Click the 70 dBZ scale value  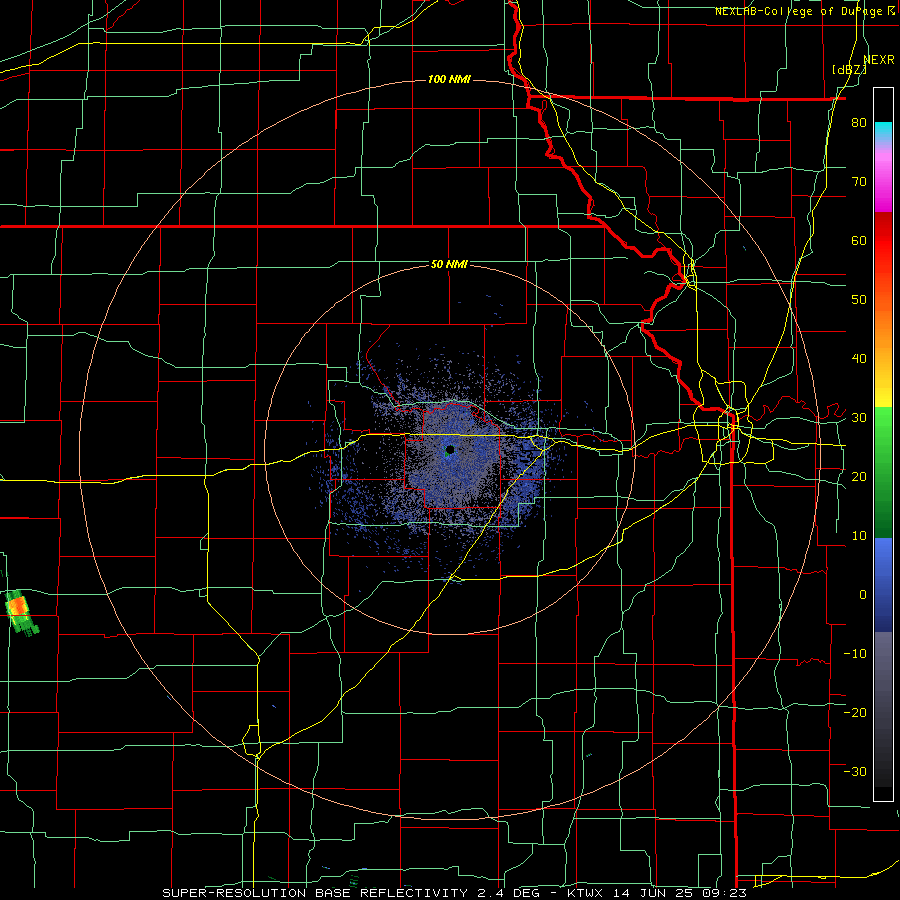pyautogui.click(x=859, y=182)
